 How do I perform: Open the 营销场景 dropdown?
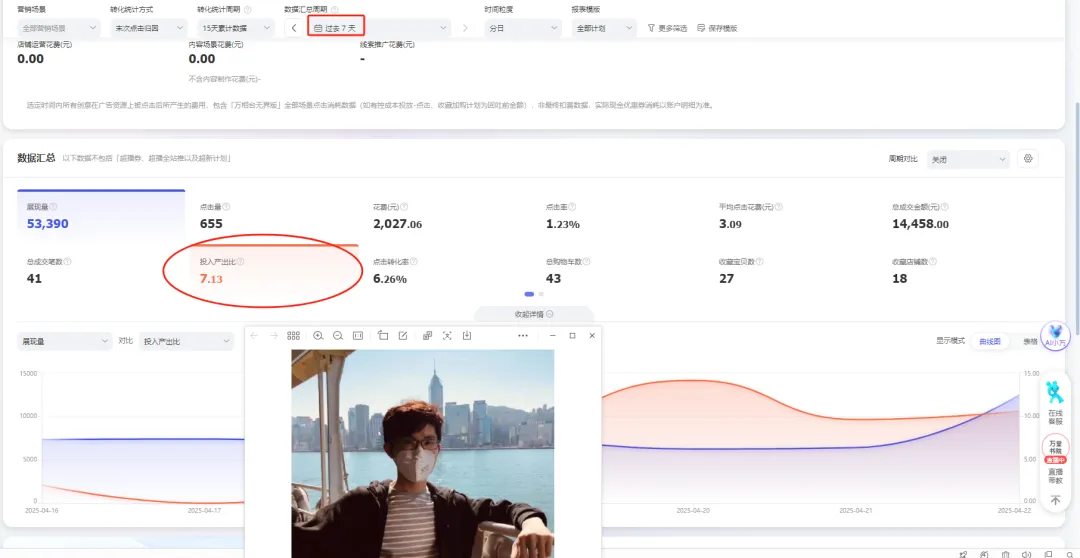point(59,28)
